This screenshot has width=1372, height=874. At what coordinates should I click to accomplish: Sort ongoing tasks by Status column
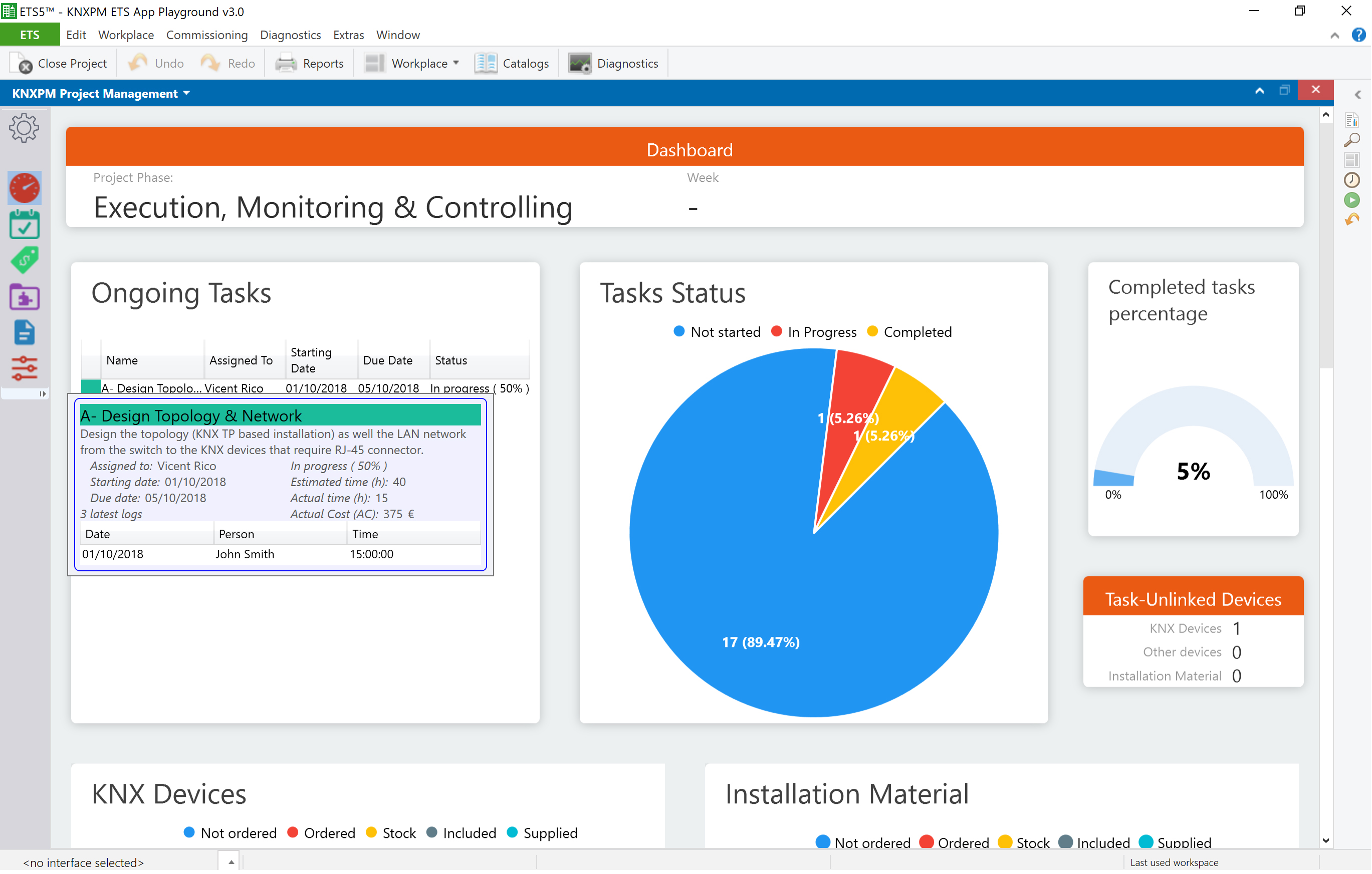pyautogui.click(x=480, y=361)
